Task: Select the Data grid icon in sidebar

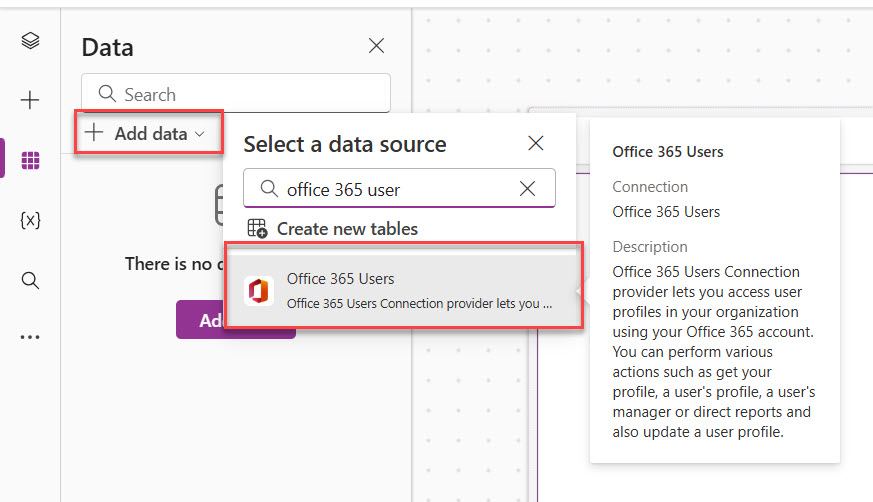Action: [30, 160]
